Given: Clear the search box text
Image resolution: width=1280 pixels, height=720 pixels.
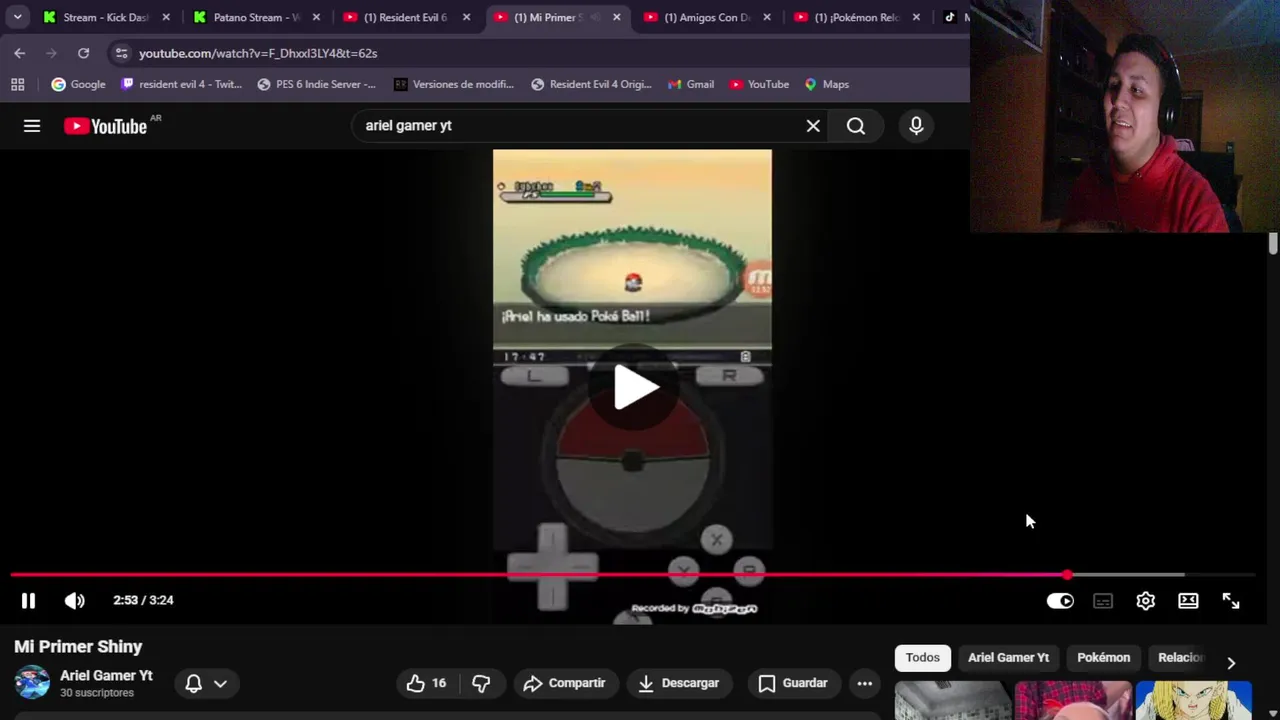Looking at the screenshot, I should point(813,126).
